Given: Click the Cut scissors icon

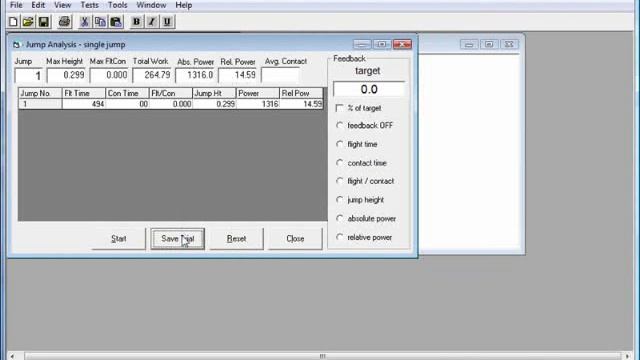Looking at the screenshot, I should click(84, 22).
